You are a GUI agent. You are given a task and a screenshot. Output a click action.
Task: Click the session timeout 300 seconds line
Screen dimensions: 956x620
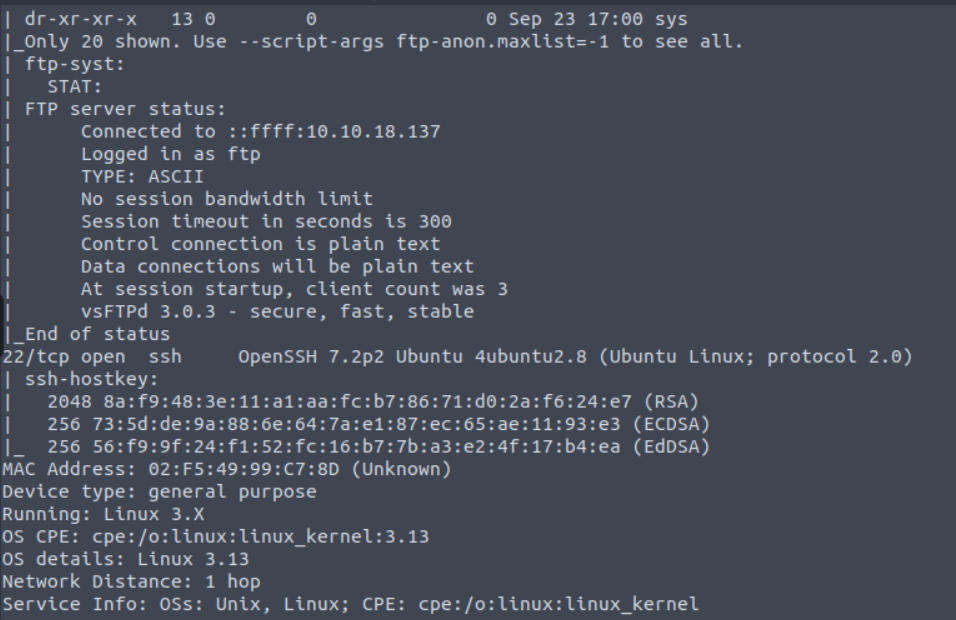(266, 221)
